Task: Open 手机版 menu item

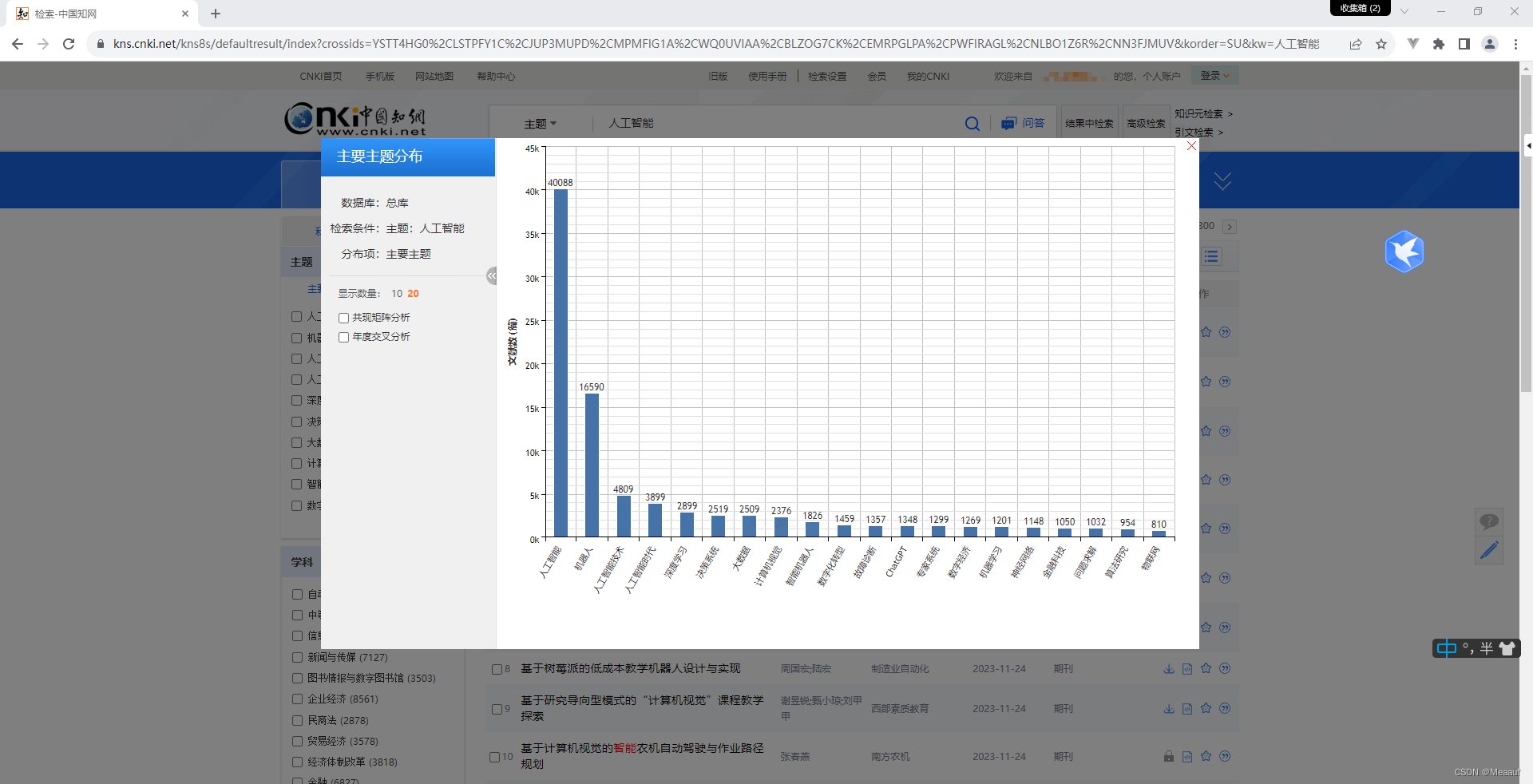Action: point(380,77)
